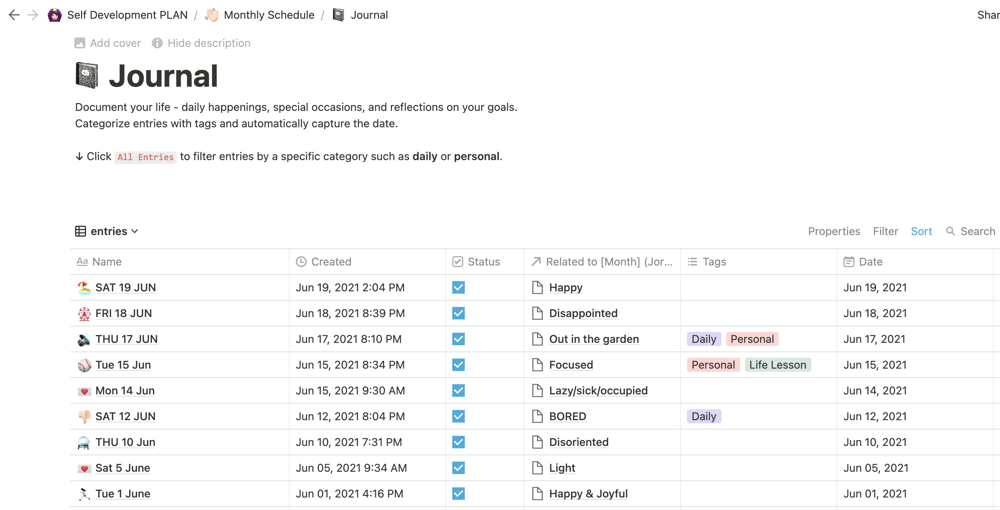Uncheck Status for Sat 5 June
The height and width of the screenshot is (510, 1000).
459,468
